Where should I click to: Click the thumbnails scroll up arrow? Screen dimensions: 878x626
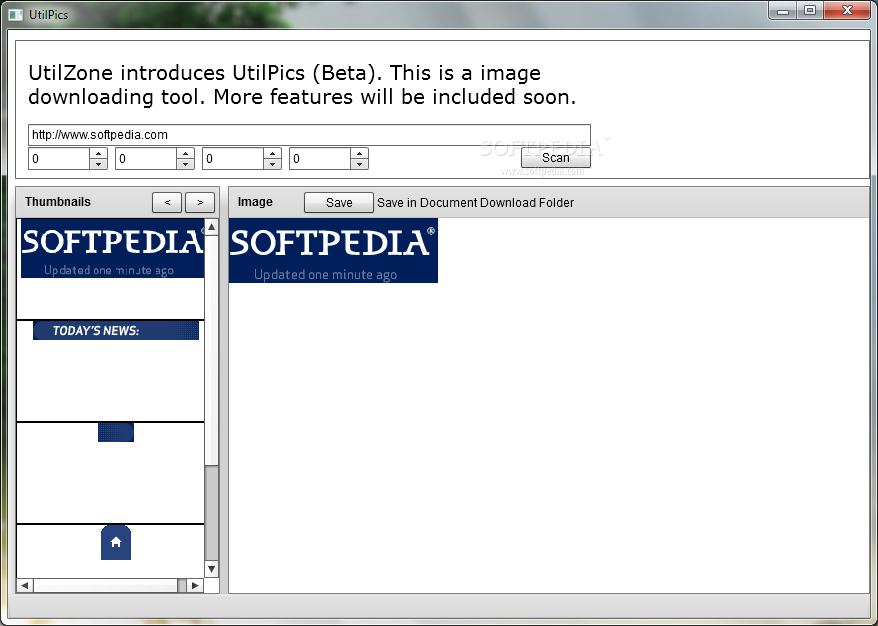211,227
